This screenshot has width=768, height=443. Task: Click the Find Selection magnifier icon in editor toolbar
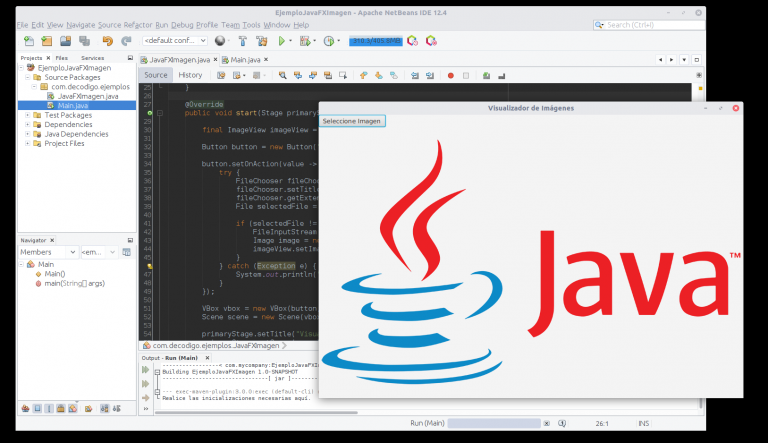pos(283,75)
